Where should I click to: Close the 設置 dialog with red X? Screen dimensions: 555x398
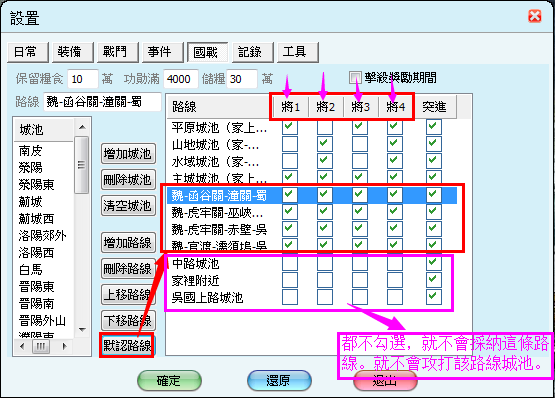534,16
